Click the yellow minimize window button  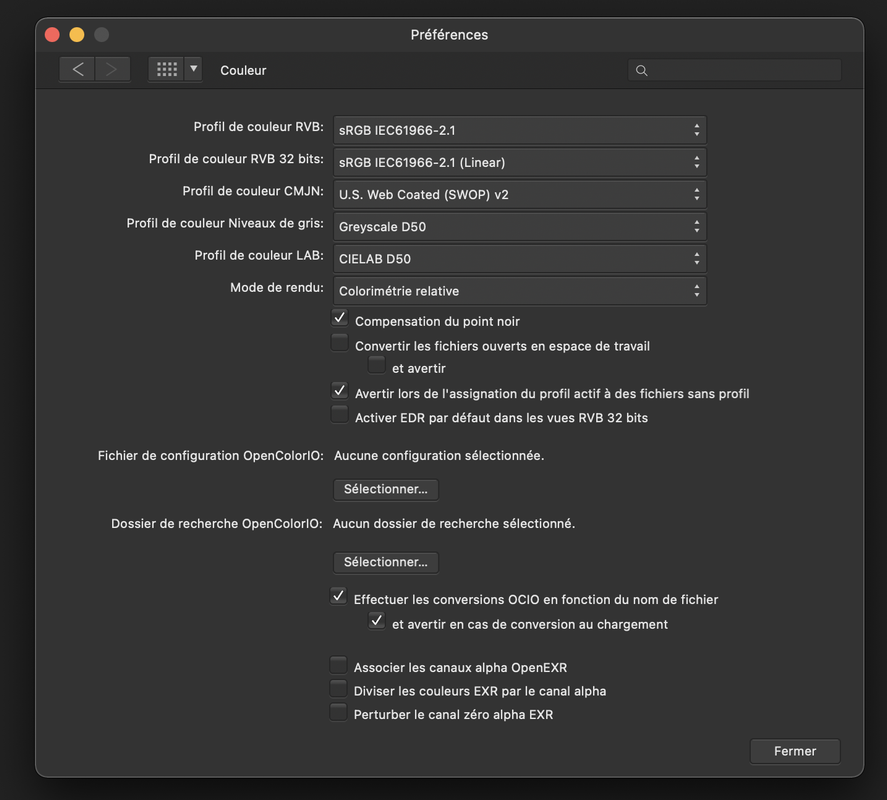77,35
